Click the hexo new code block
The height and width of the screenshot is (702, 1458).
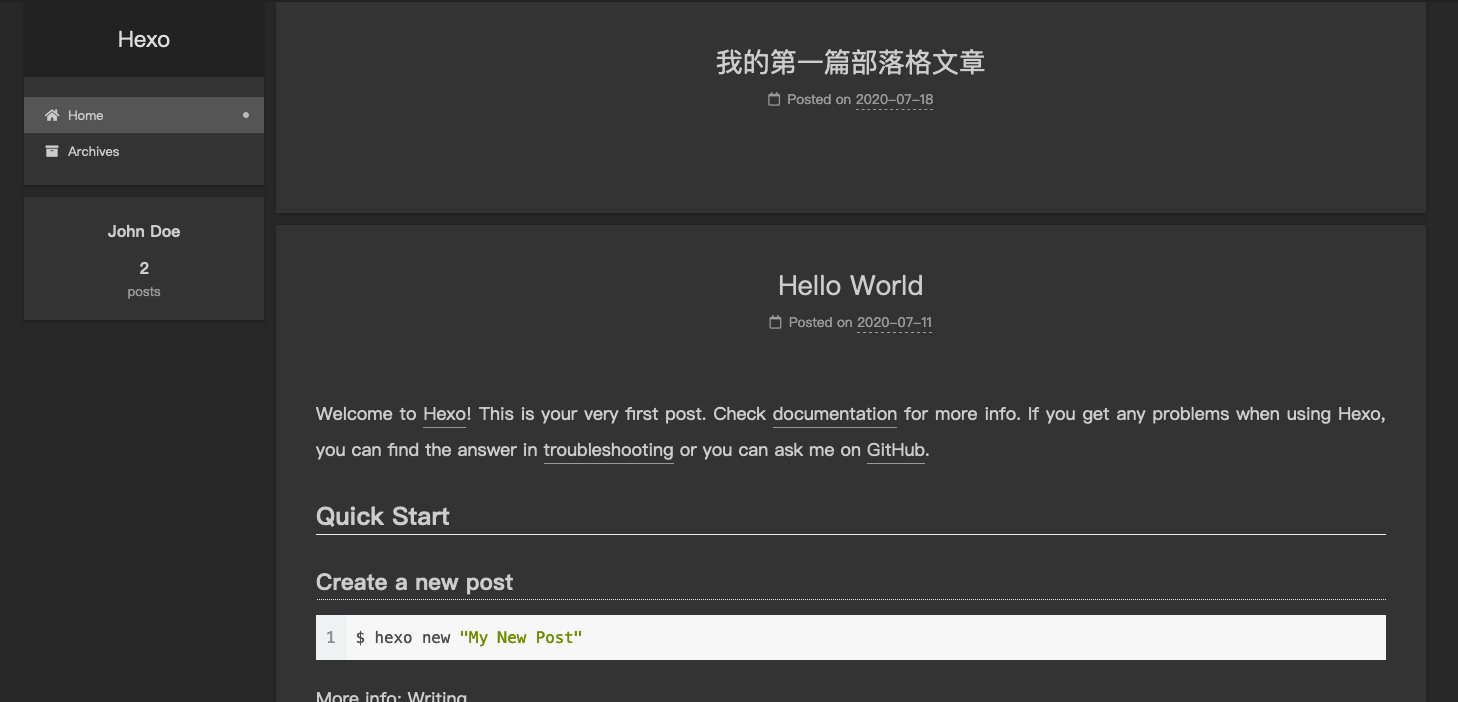pyautogui.click(x=850, y=638)
